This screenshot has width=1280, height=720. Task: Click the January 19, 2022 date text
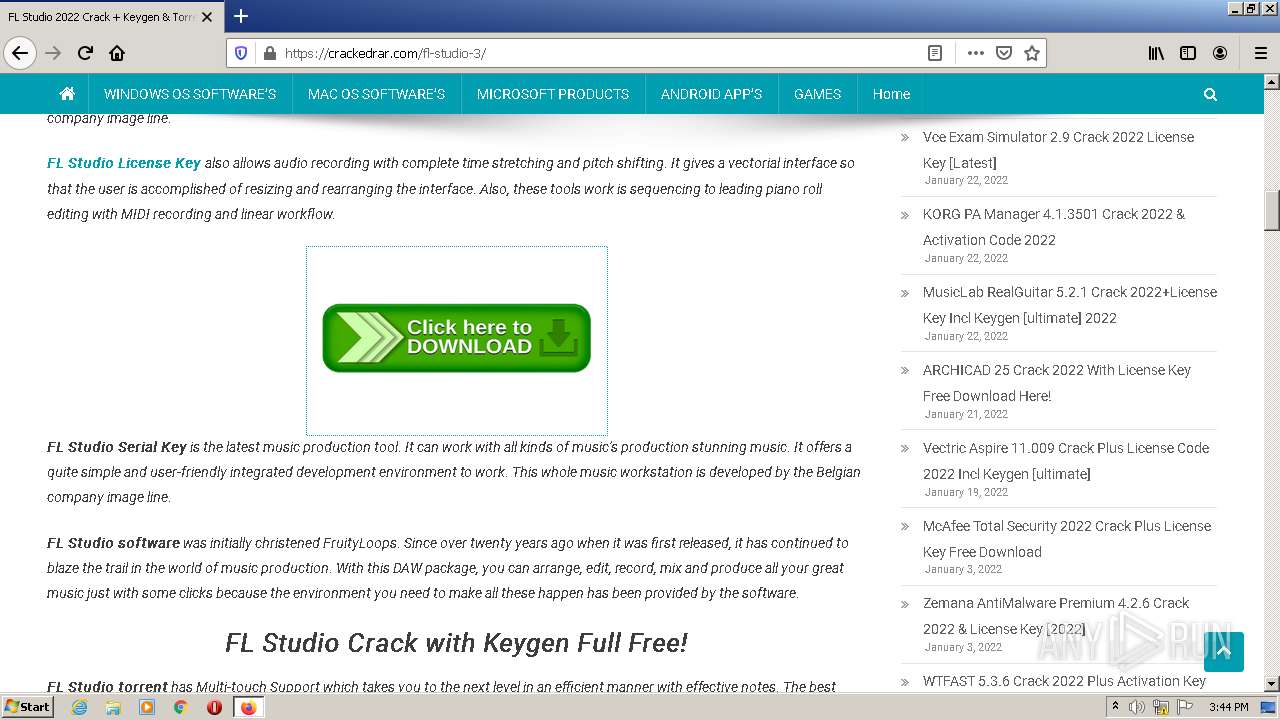[x=966, y=492]
